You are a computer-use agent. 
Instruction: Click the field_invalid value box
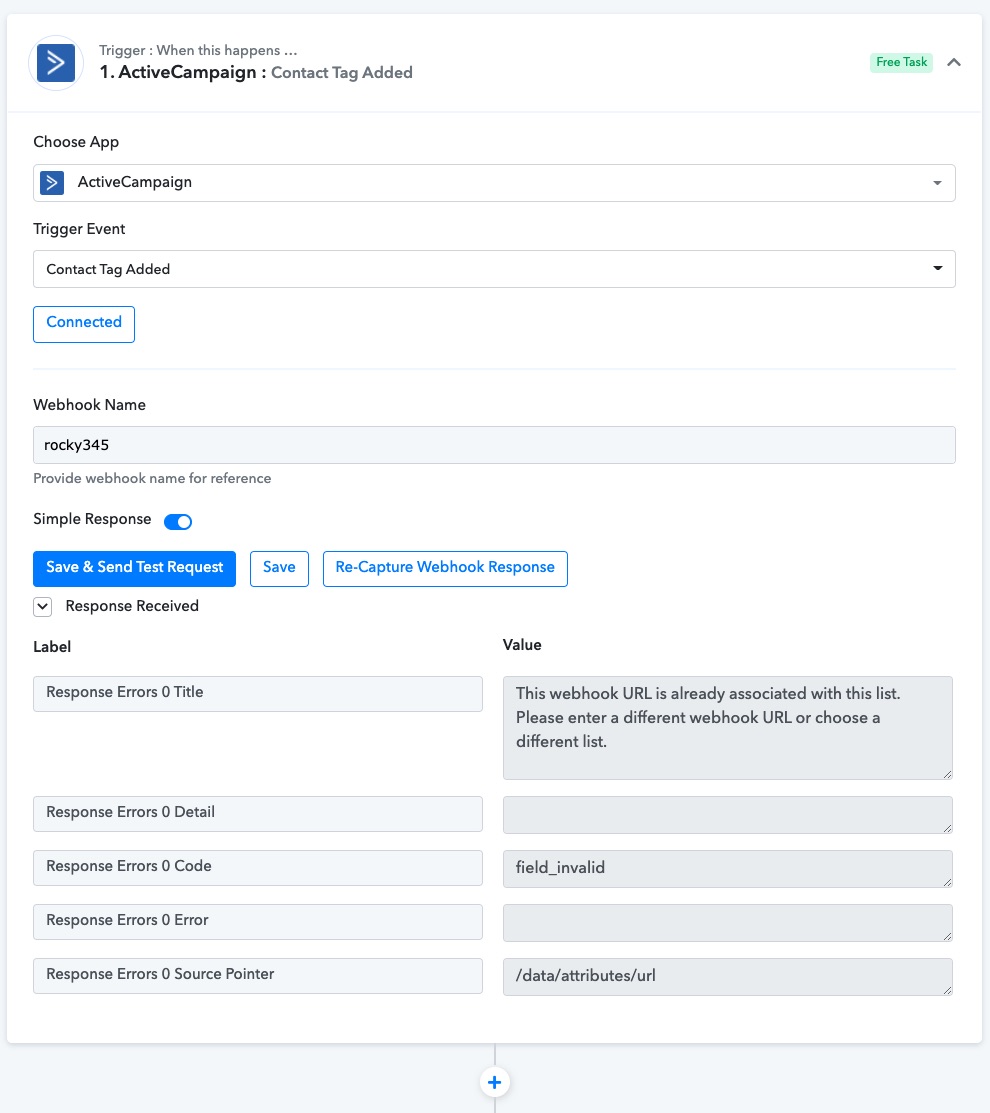727,869
